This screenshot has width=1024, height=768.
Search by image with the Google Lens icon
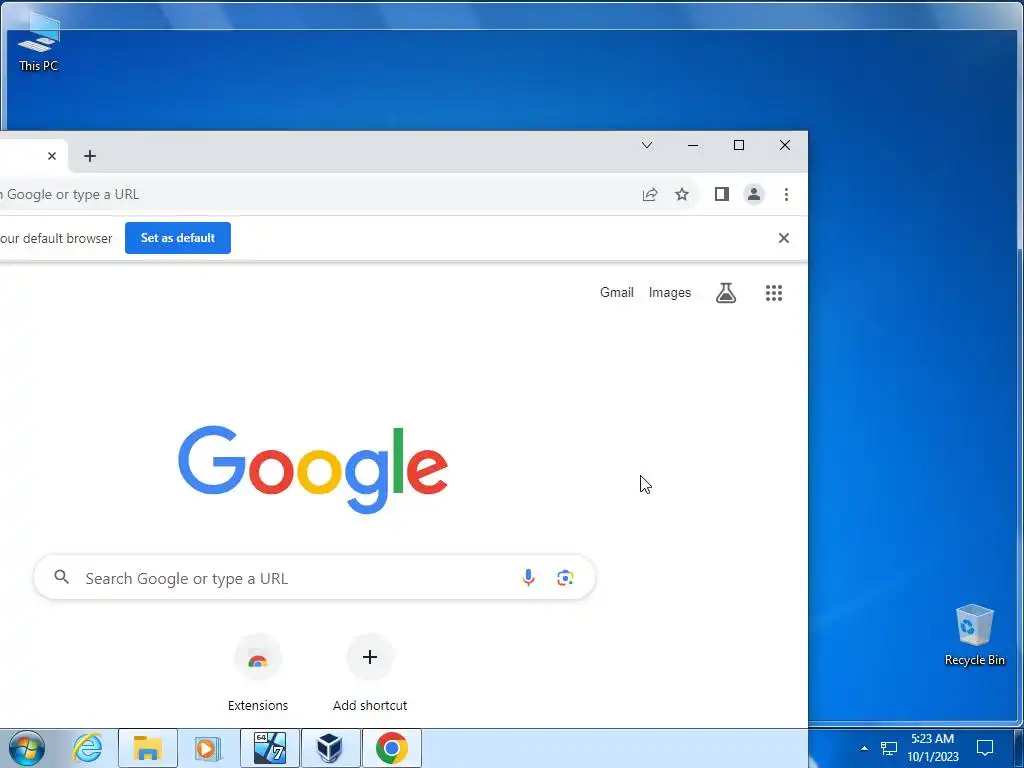click(x=566, y=577)
